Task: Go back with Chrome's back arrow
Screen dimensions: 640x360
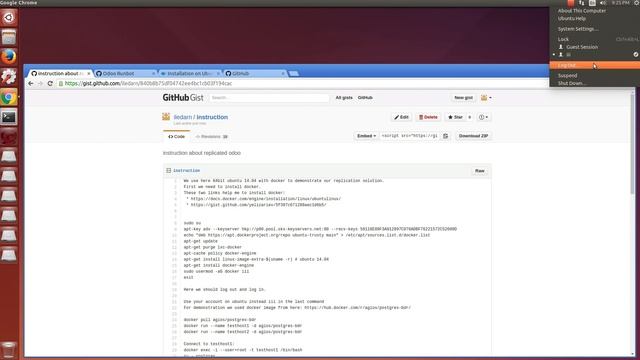Action: (x=31, y=83)
